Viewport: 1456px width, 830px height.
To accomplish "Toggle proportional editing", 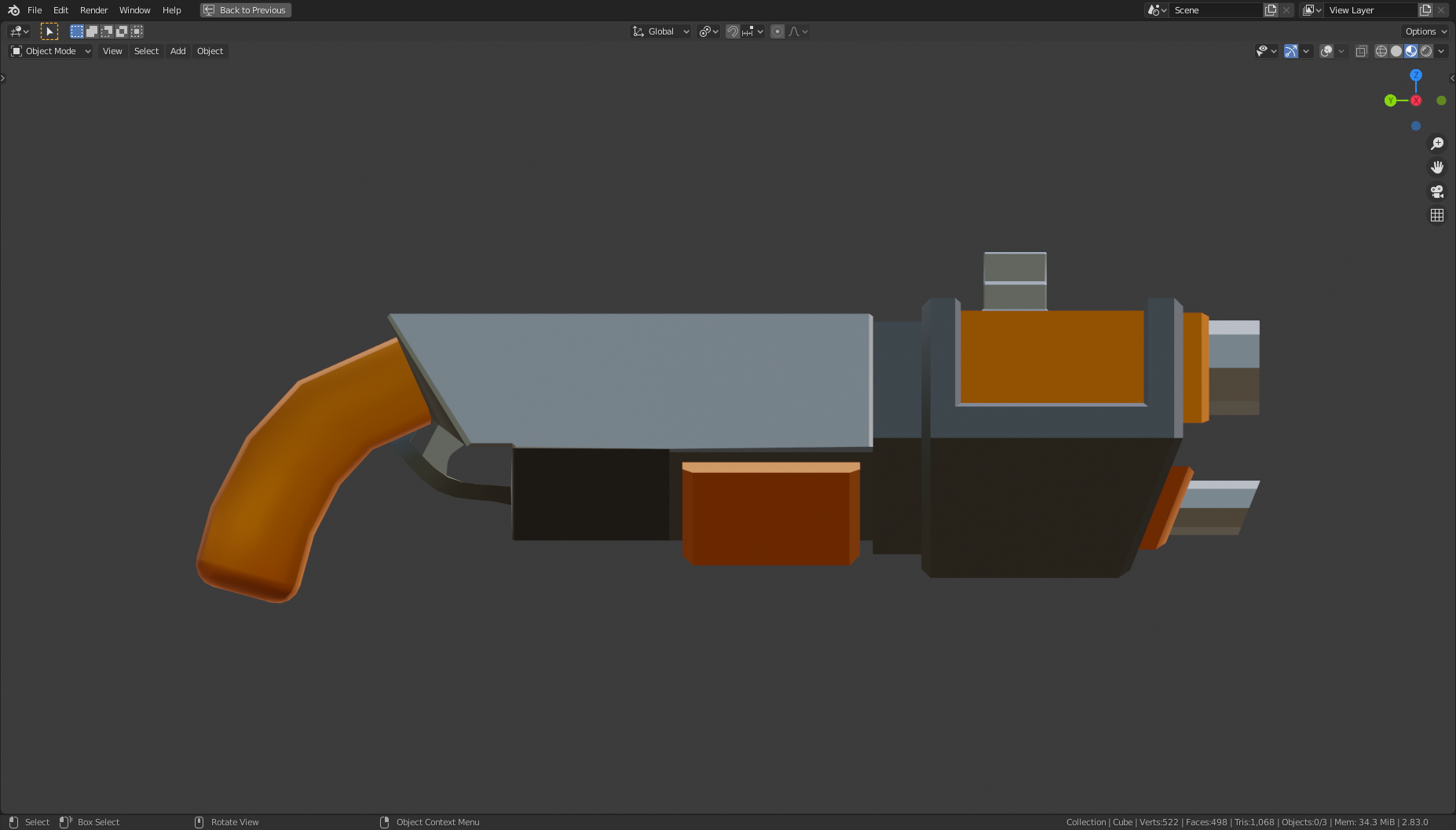I will (777, 31).
